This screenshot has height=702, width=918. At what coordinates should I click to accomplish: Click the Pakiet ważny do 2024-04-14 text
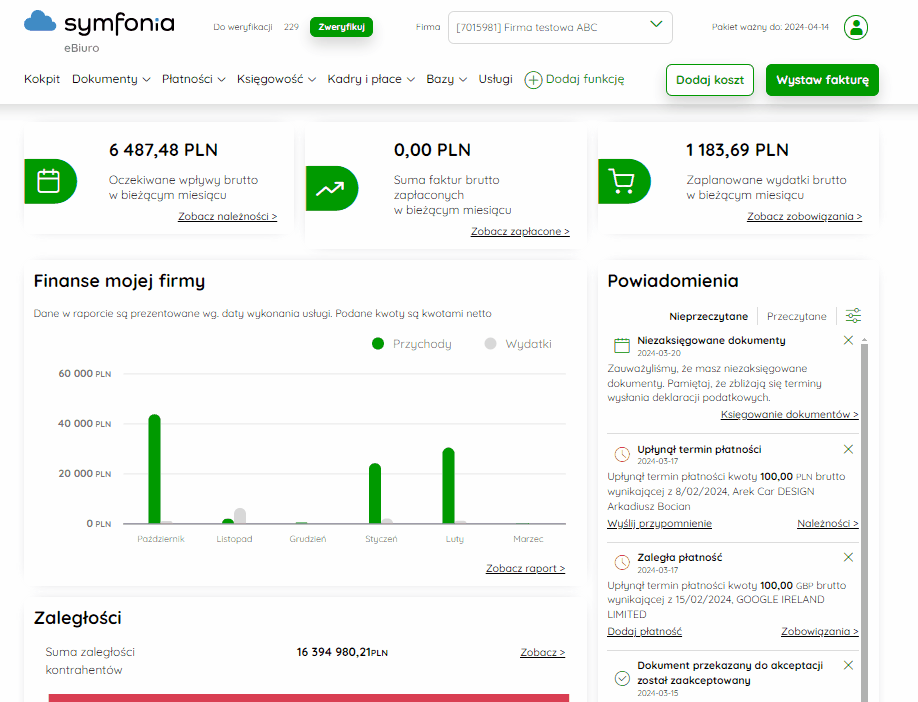pos(770,27)
